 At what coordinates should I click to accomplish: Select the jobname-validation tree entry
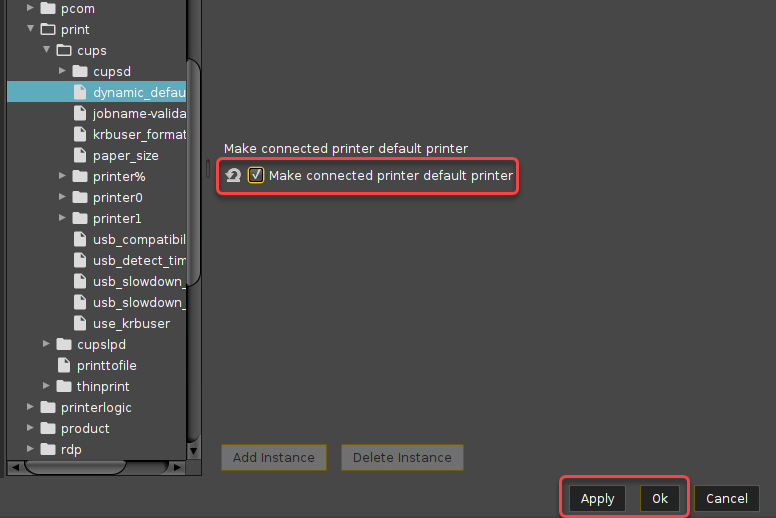(x=138, y=113)
